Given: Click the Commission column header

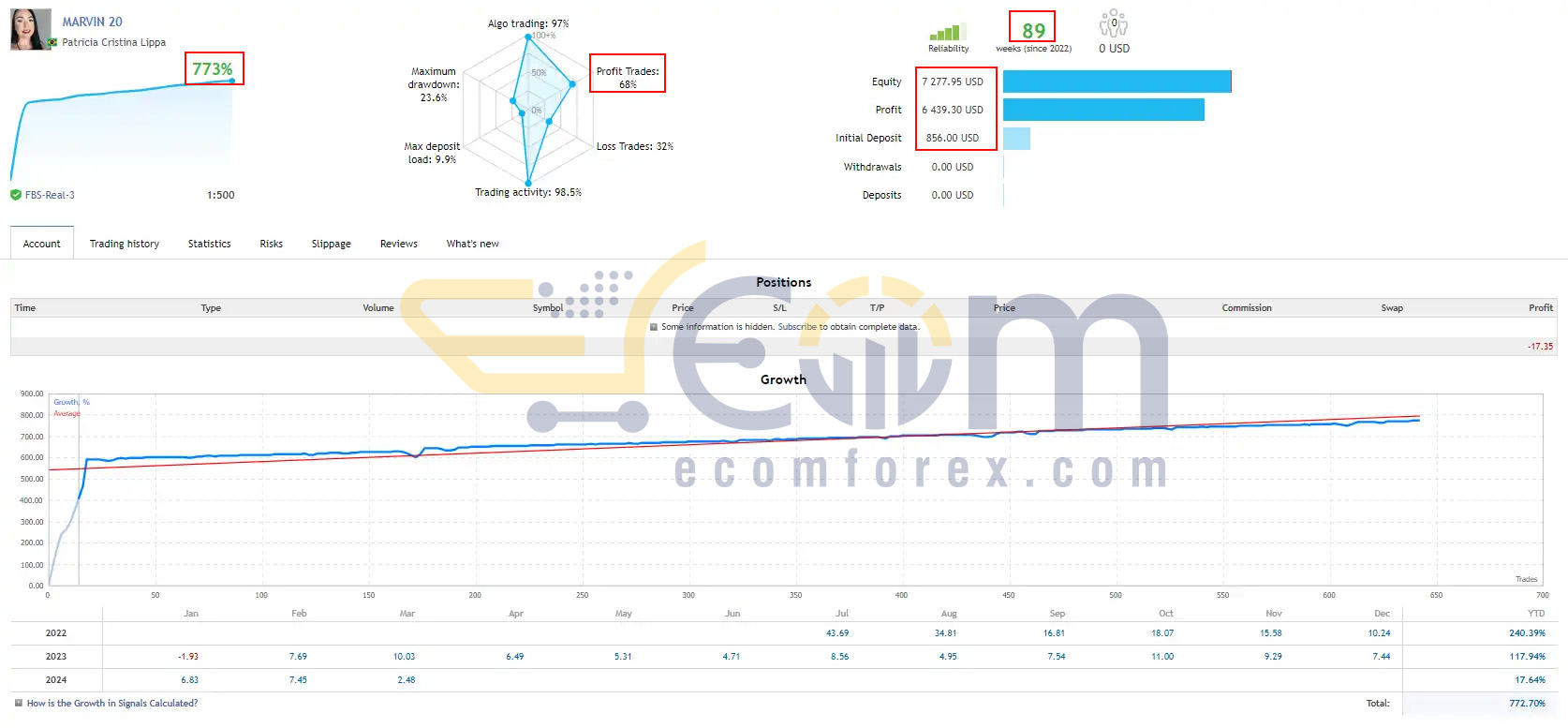Looking at the screenshot, I should [1247, 308].
